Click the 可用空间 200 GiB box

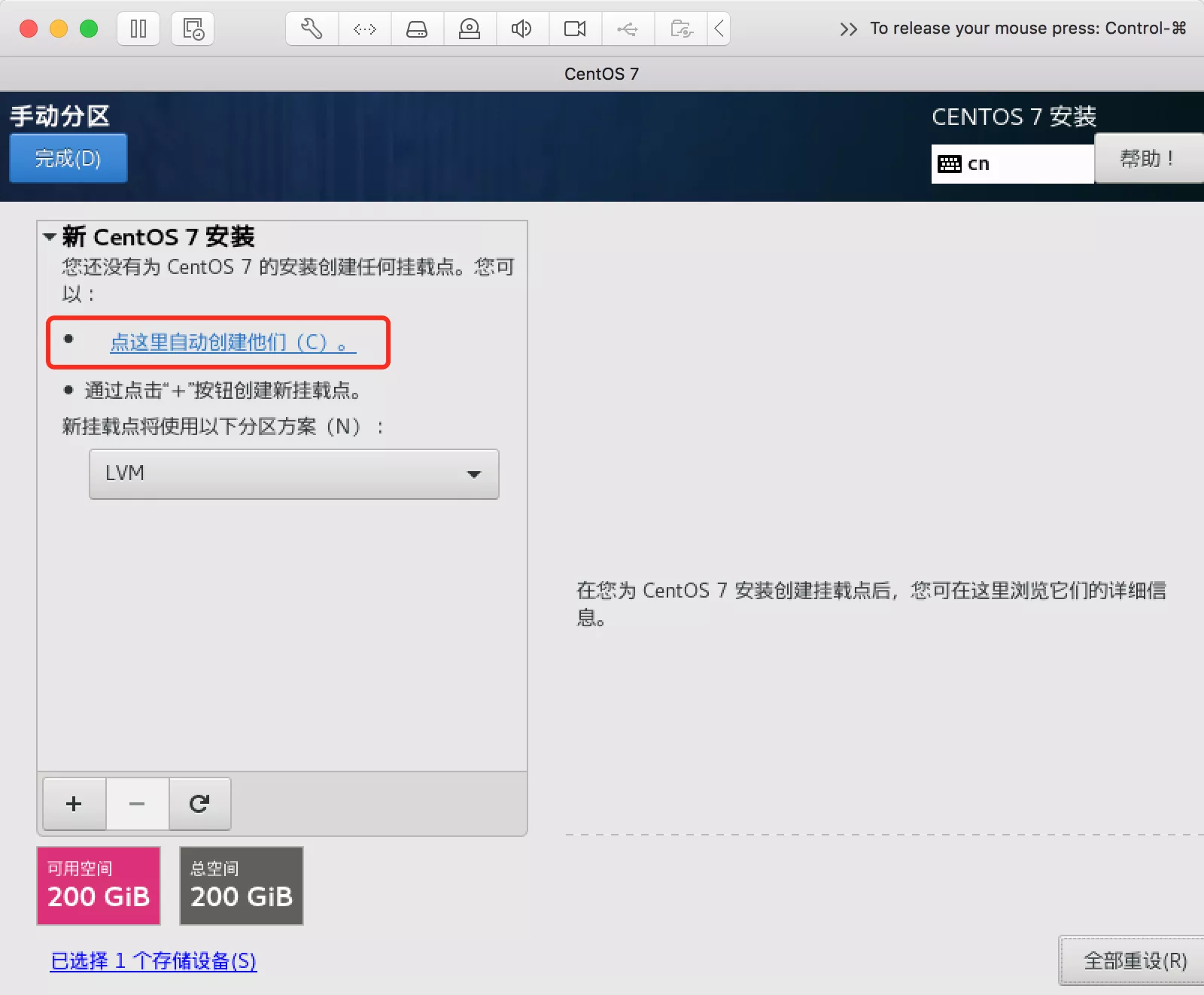coord(99,886)
